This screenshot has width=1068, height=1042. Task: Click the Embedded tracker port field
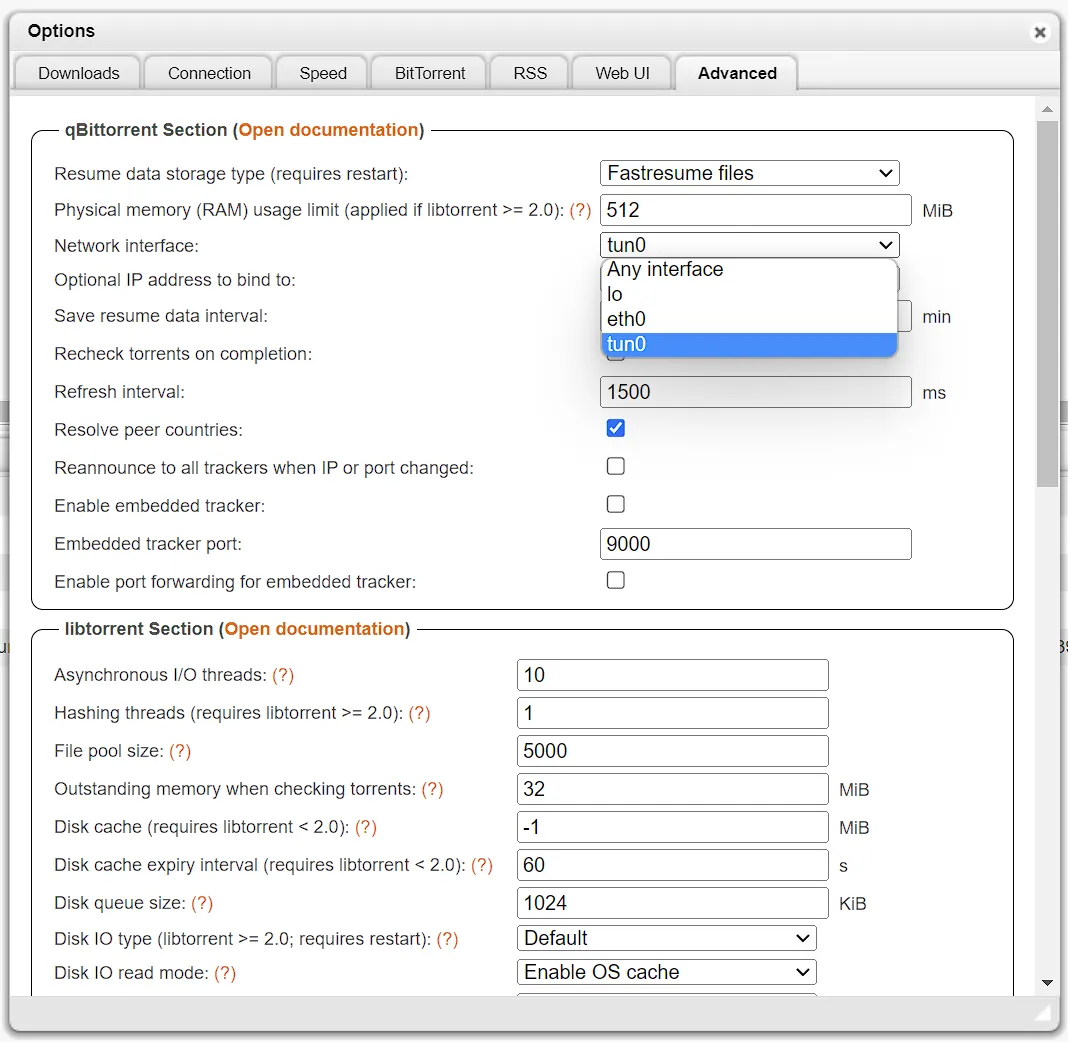pos(755,544)
